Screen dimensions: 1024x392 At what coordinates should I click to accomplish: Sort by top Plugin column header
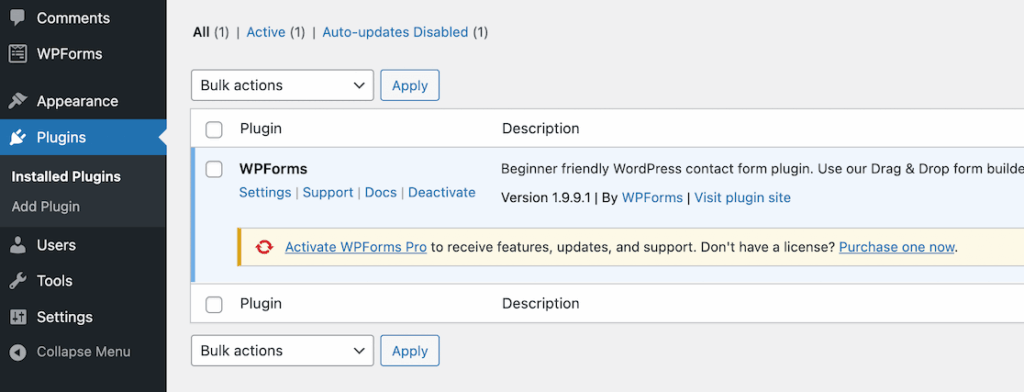coord(261,129)
